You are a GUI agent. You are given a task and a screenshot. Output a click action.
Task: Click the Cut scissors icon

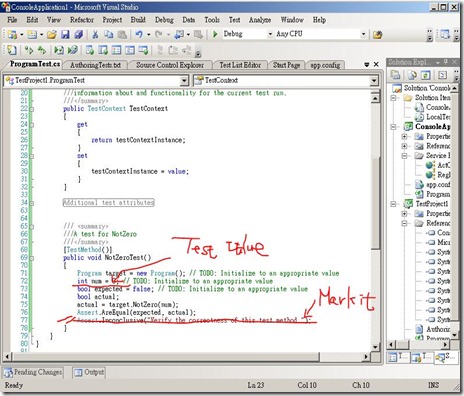coord(95,34)
